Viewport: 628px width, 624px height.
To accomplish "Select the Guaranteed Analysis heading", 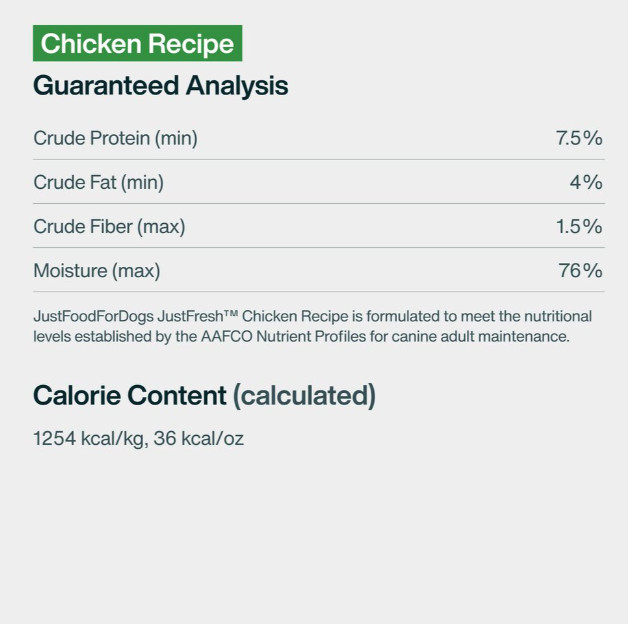I will [x=161, y=86].
